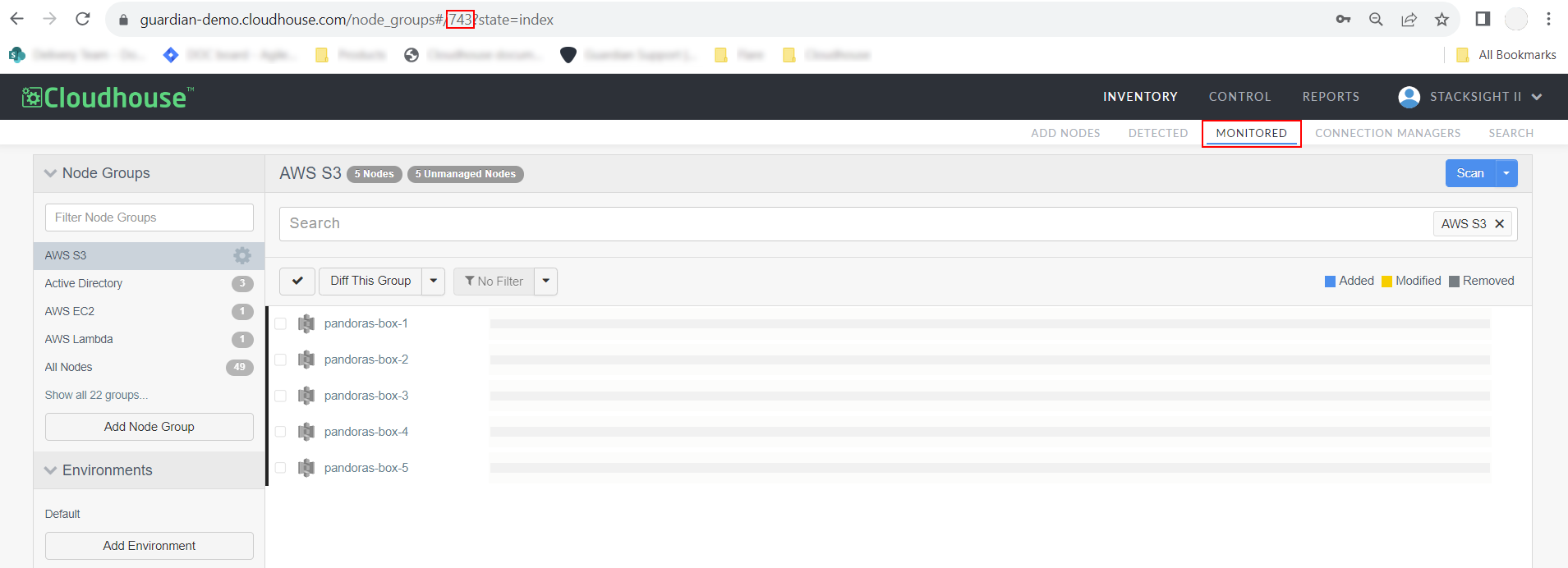Click the gray Removed legend swatch
The height and width of the screenshot is (568, 1568).
[1454, 282]
